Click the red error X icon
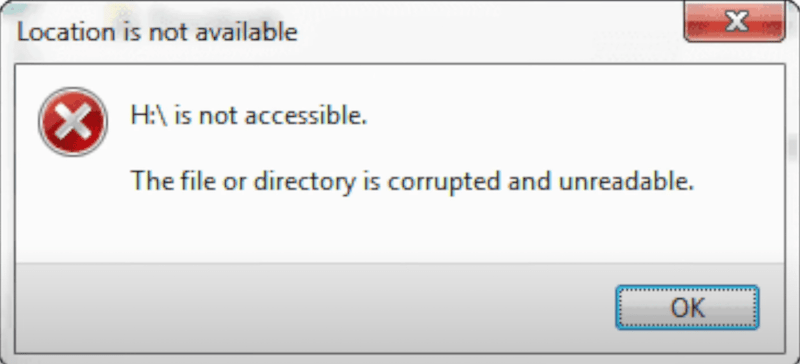 coord(73,122)
